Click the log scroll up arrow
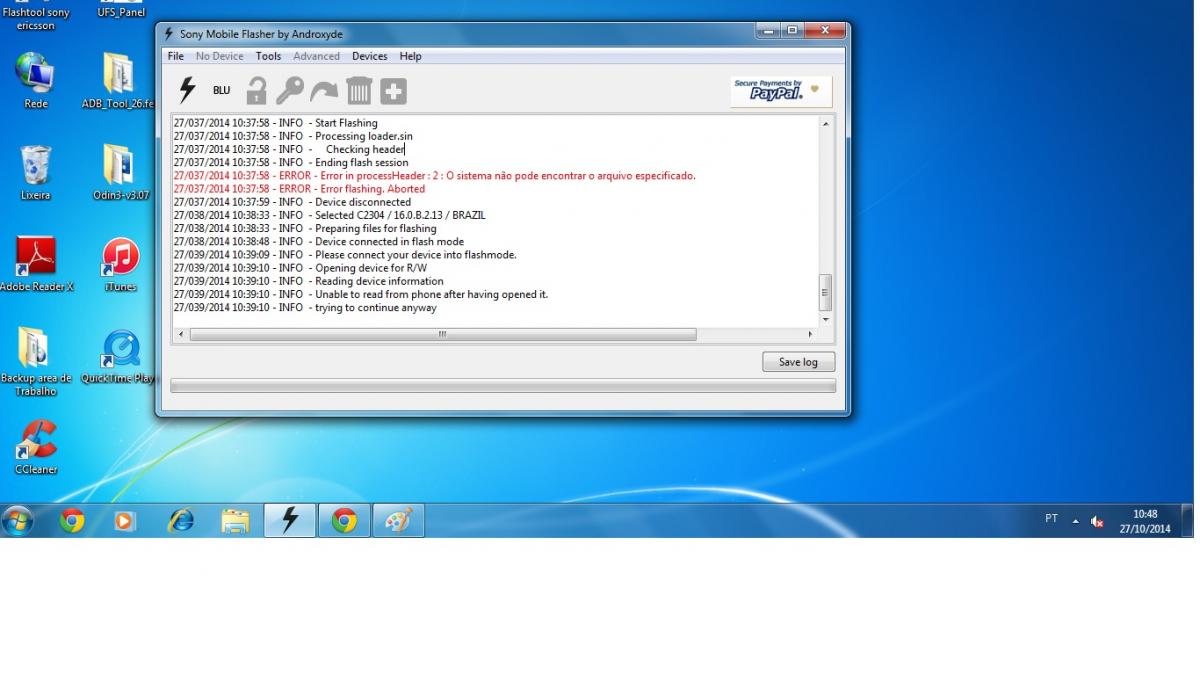Viewport: 1200px width, 675px height. [825, 124]
